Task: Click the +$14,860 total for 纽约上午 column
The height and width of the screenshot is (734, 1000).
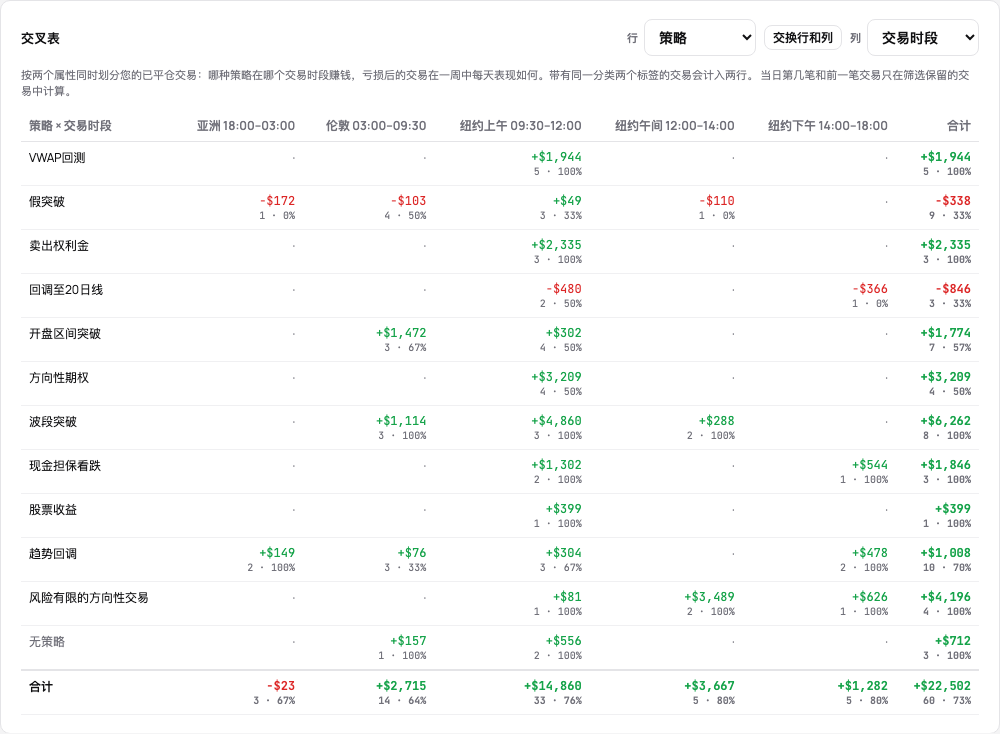Action: (552, 686)
